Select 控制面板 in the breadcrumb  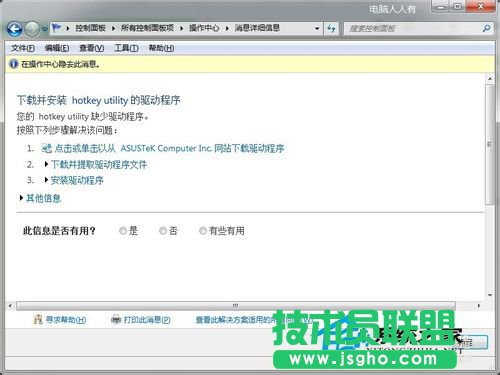click(x=90, y=28)
